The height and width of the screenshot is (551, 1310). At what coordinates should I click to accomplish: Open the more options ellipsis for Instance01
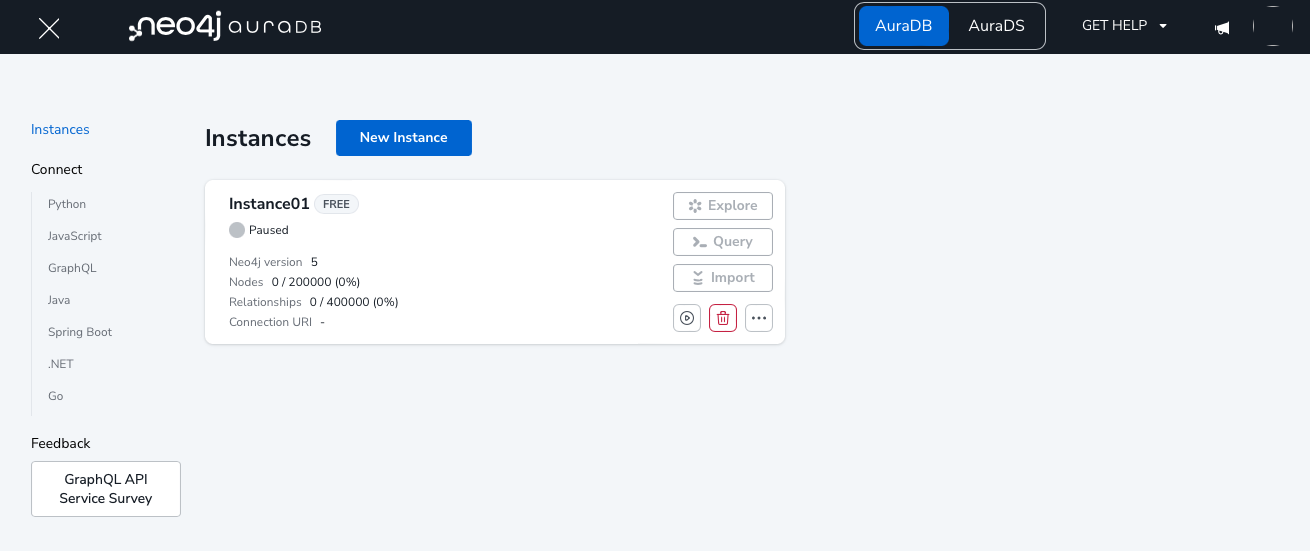pos(759,318)
